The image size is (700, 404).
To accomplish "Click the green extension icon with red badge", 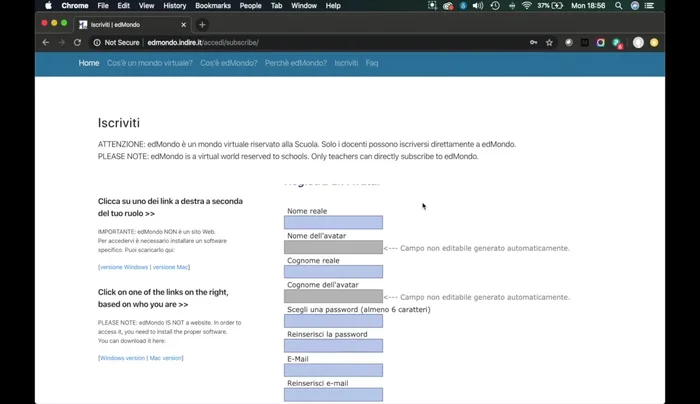I will click(617, 43).
